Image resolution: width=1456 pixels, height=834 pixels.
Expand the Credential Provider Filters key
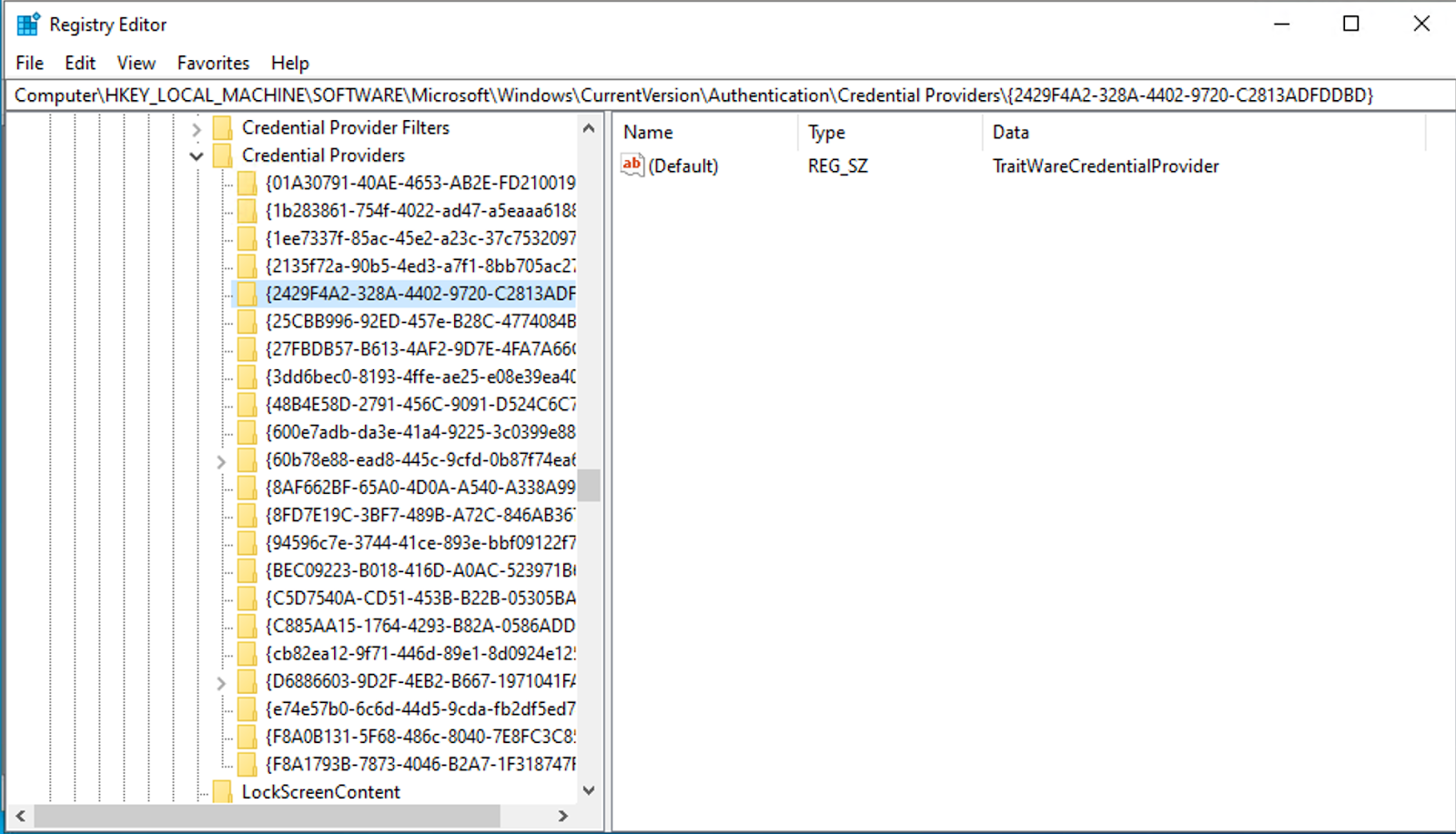(x=197, y=129)
